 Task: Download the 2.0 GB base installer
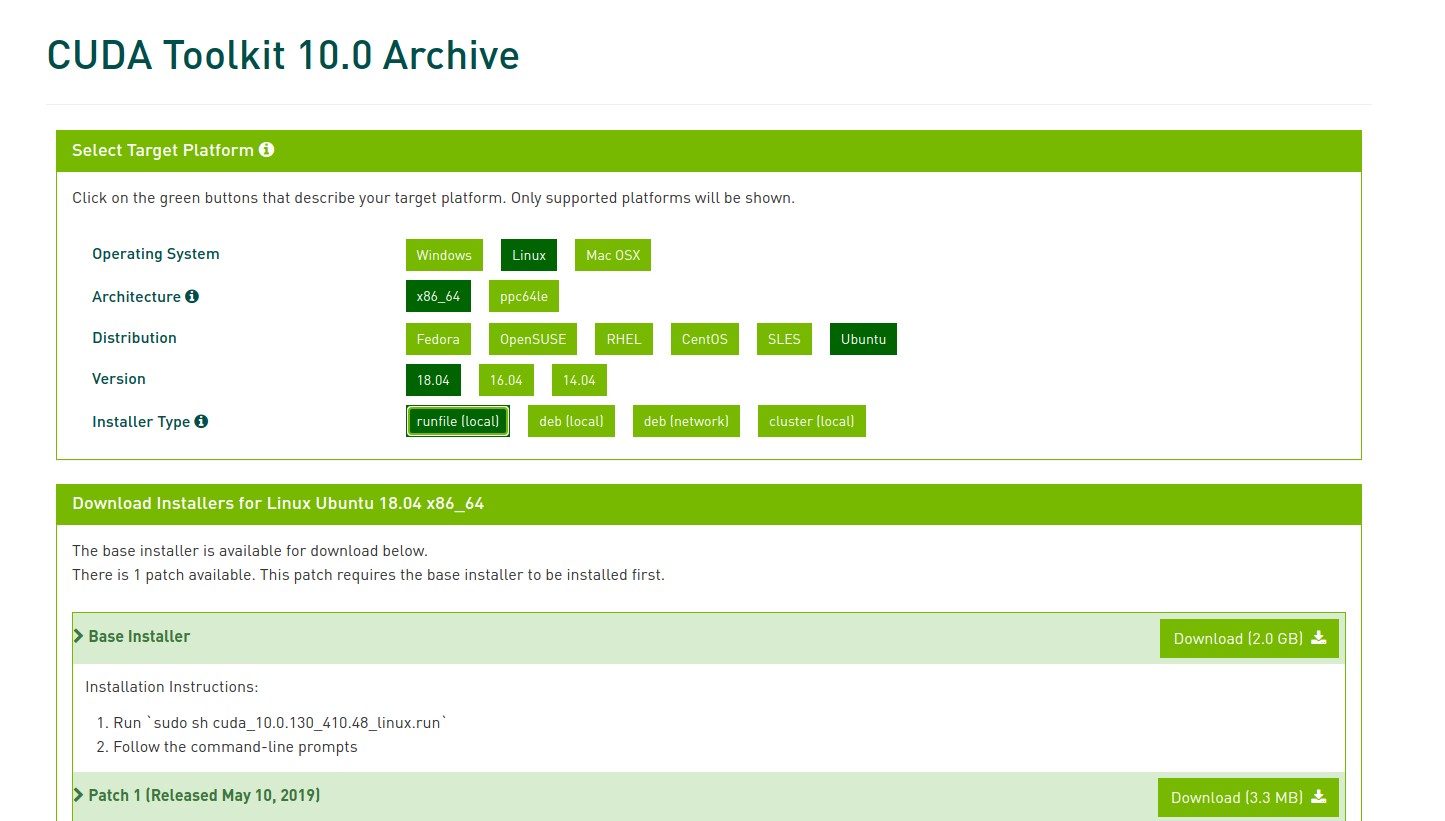click(x=1249, y=638)
